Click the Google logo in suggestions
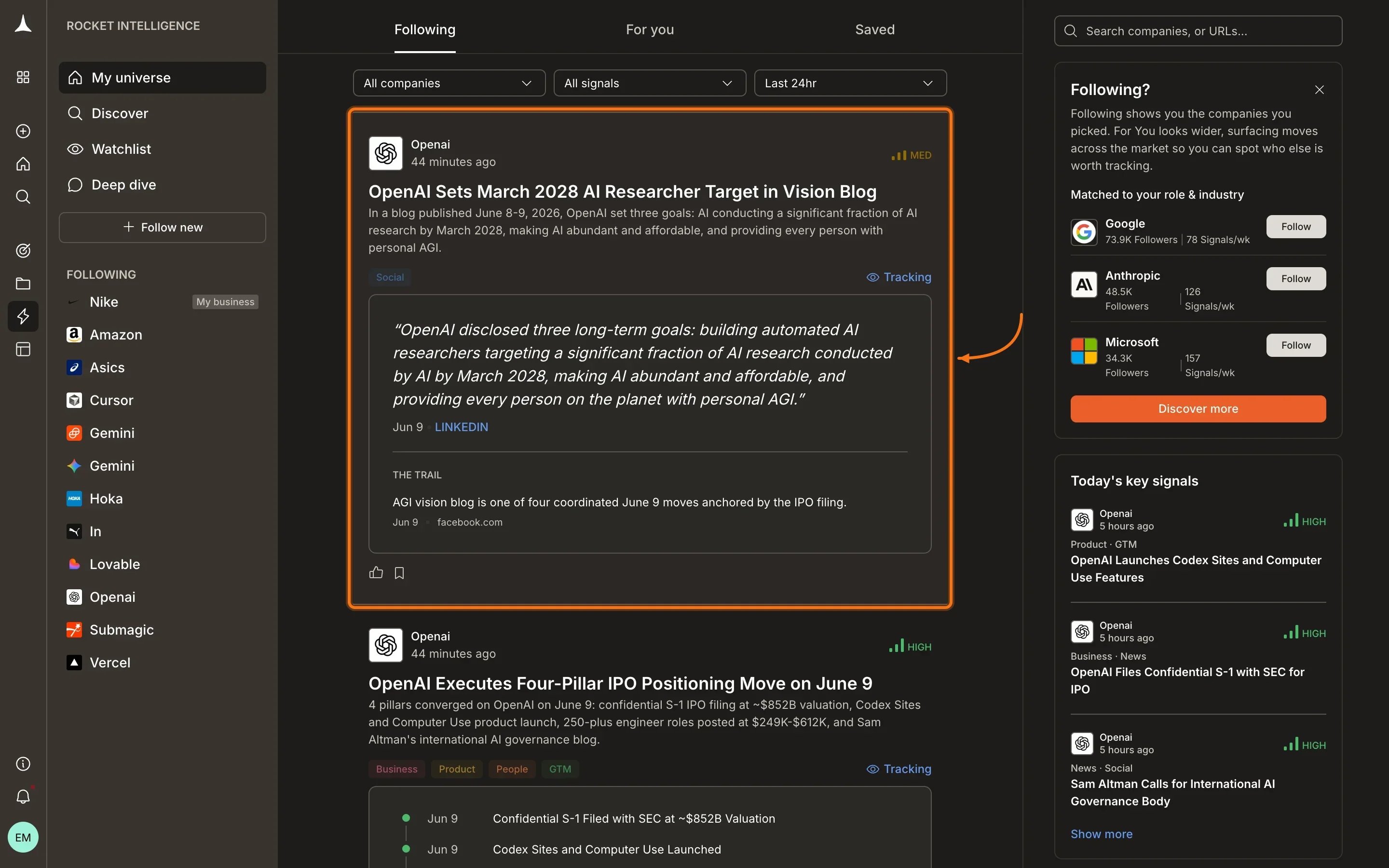Screen dimensions: 1389x868 click(x=1084, y=232)
